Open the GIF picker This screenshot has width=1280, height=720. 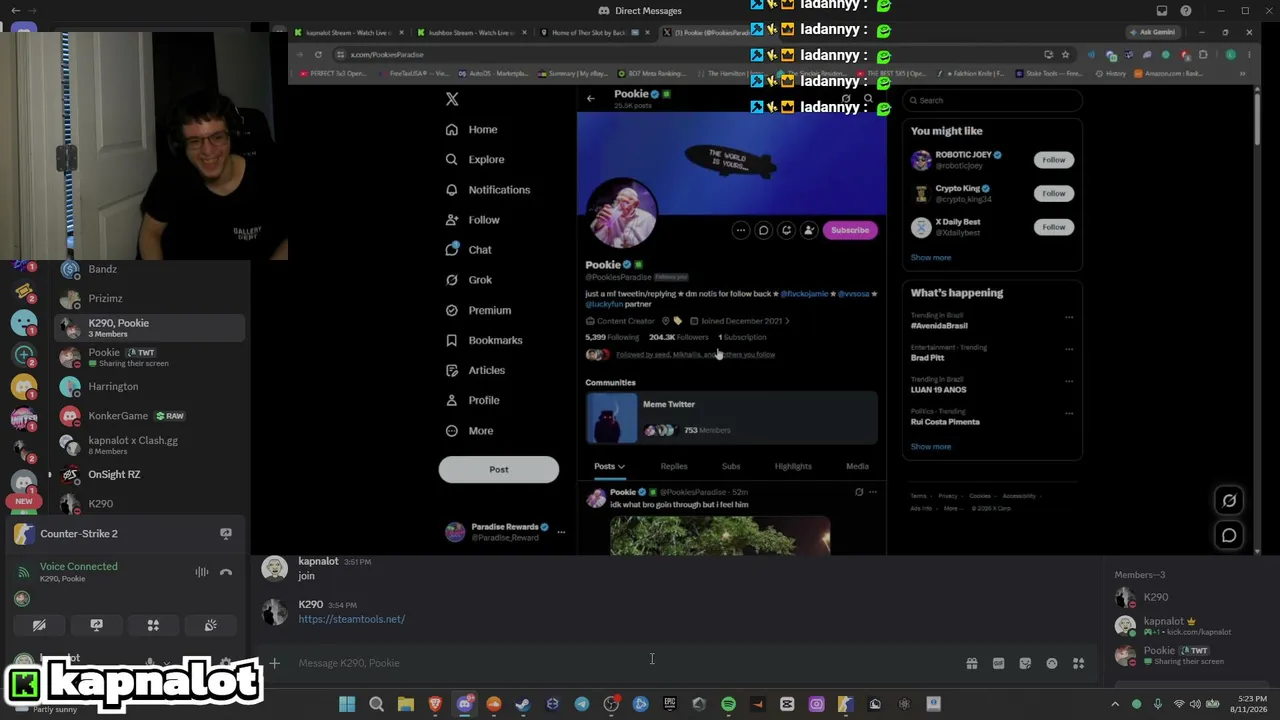click(998, 663)
